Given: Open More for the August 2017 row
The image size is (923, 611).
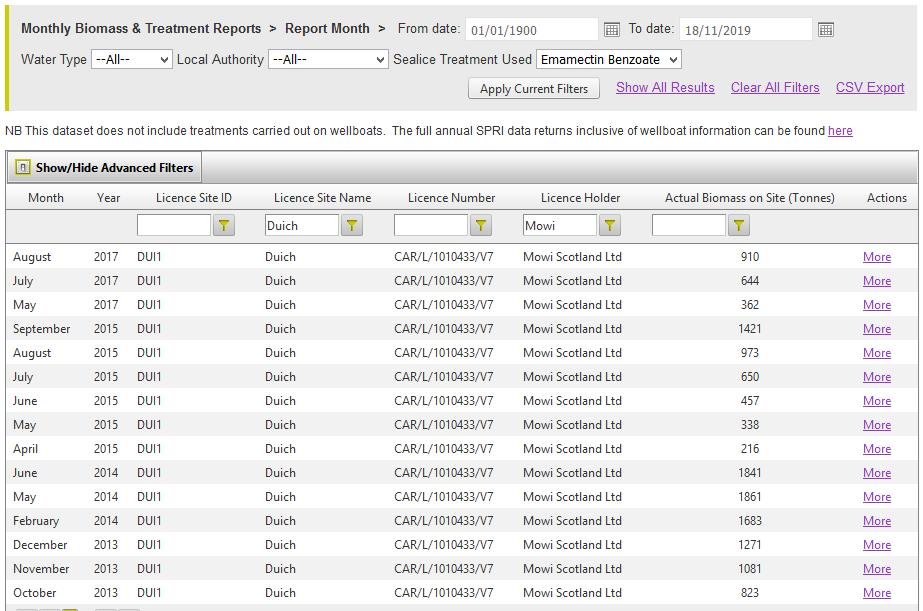Looking at the screenshot, I should point(877,257).
